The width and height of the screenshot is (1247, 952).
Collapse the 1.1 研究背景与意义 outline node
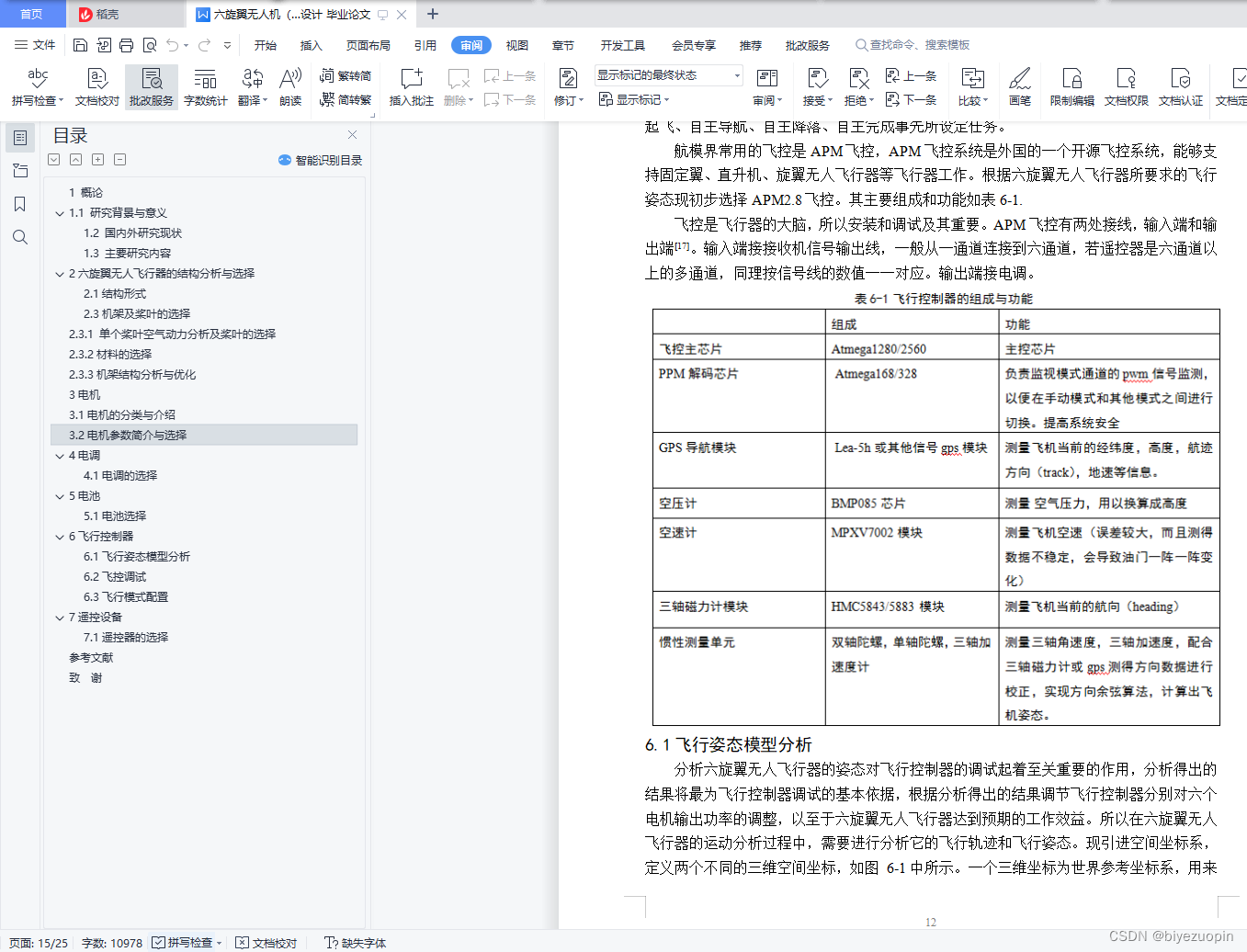(x=60, y=213)
